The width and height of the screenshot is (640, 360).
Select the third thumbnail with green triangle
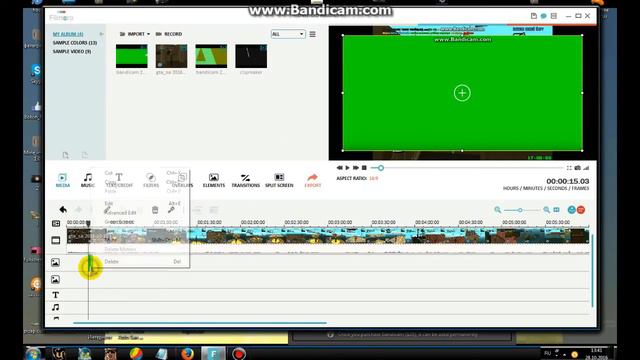click(x=211, y=56)
